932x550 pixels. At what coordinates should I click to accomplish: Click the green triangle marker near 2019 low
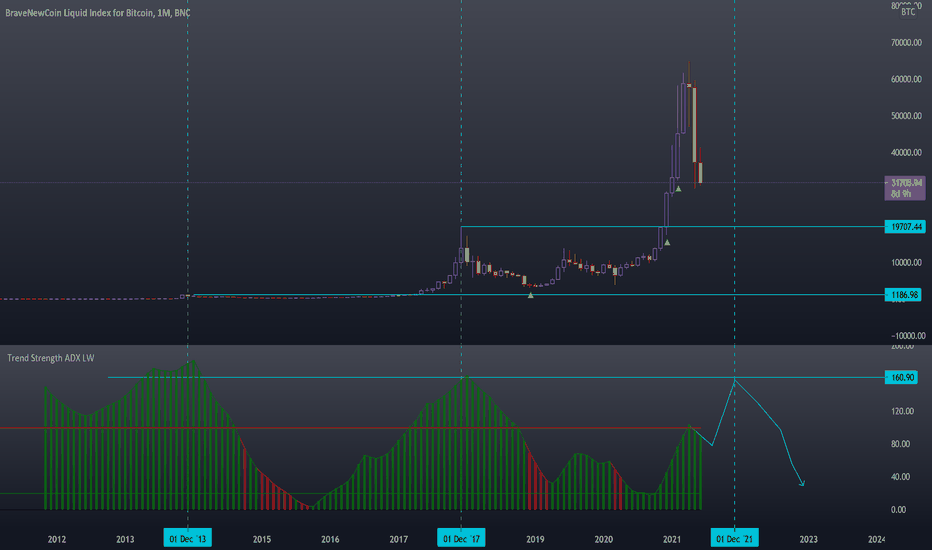531,295
